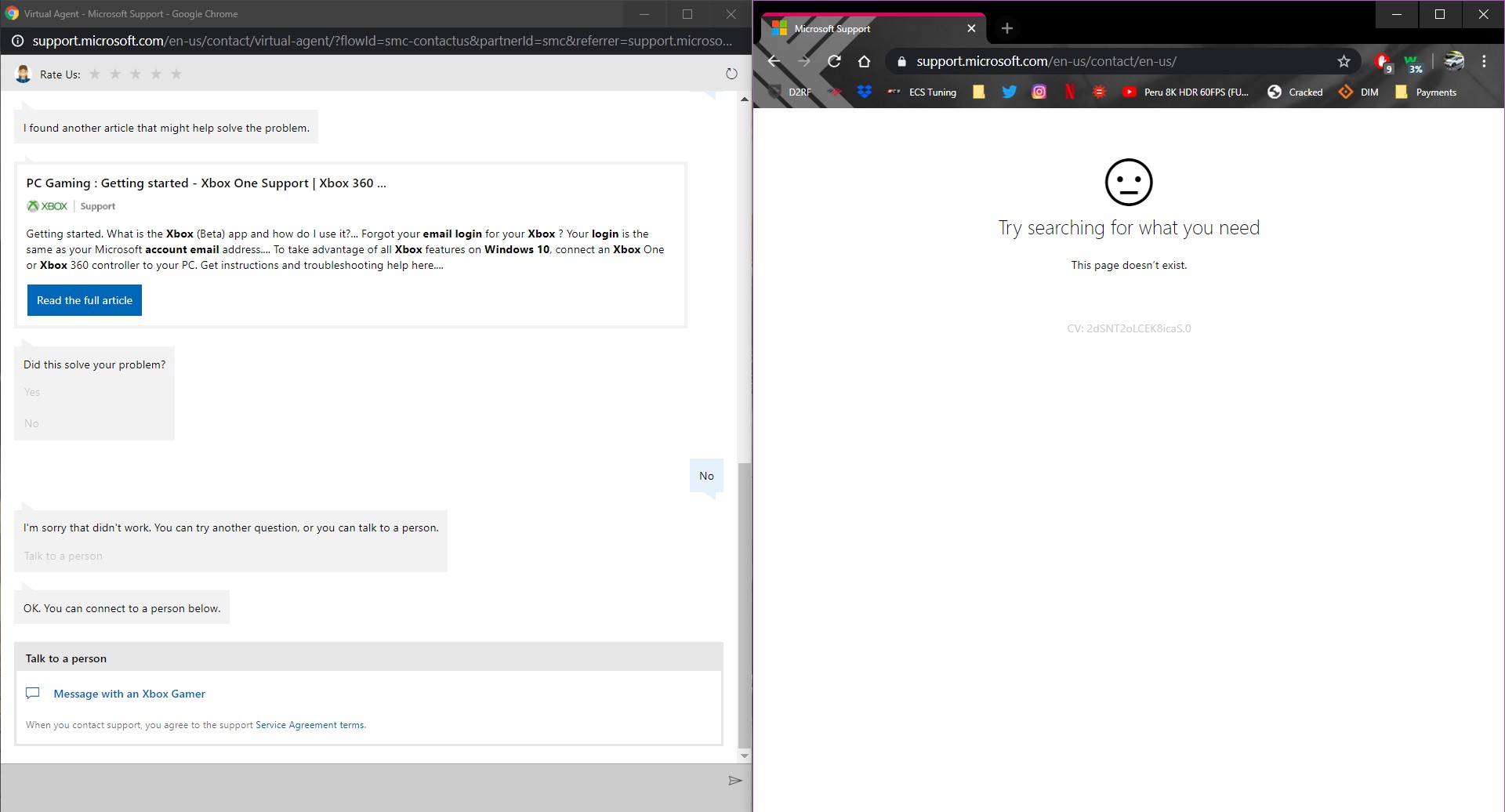Open the Dropbox bookmark

(x=865, y=92)
